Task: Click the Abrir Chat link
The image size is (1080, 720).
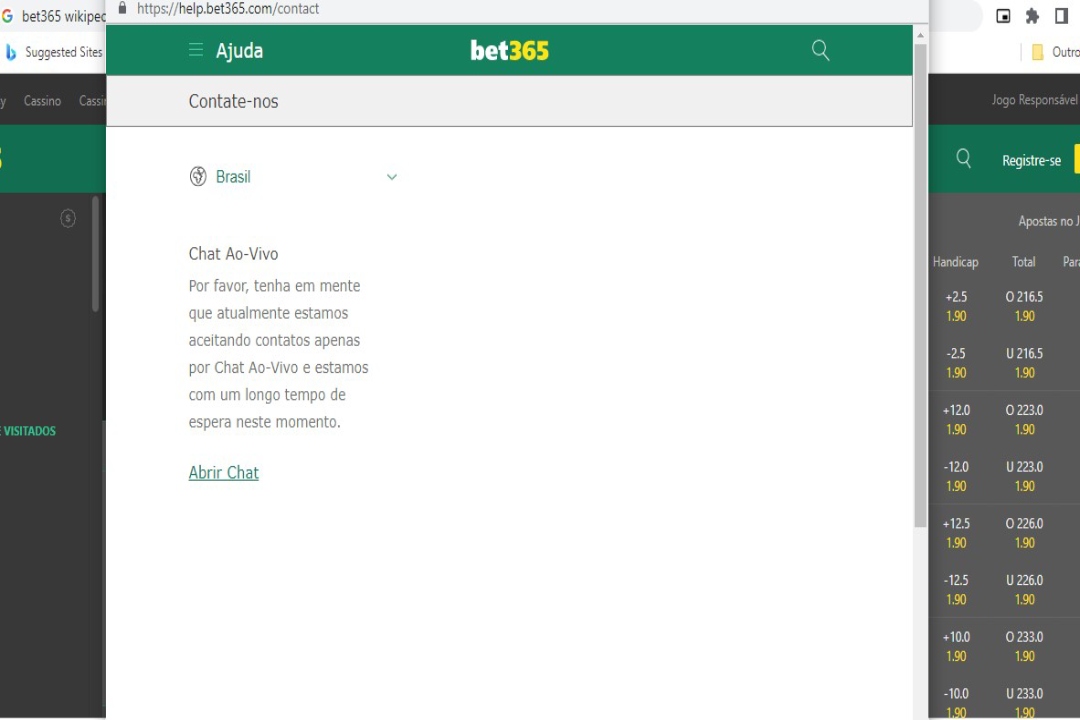Action: pyautogui.click(x=223, y=472)
